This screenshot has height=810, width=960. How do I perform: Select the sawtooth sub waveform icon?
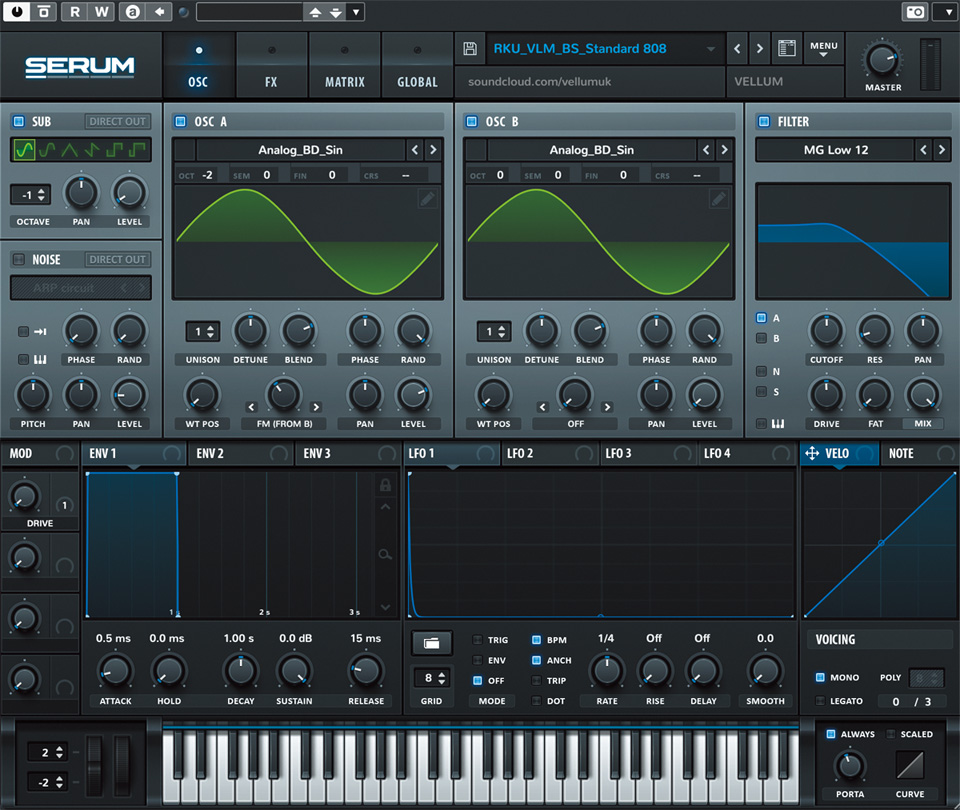92,149
